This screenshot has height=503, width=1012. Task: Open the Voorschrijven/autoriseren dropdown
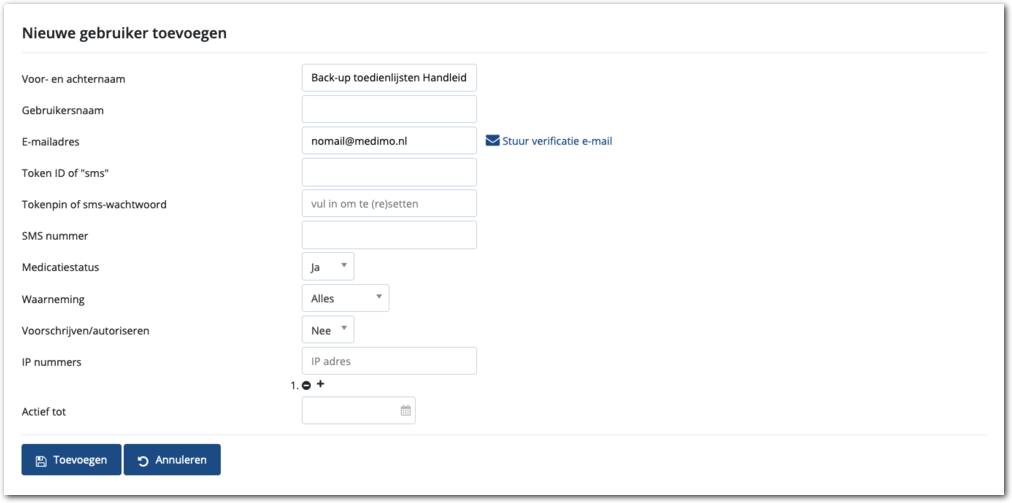click(x=328, y=329)
